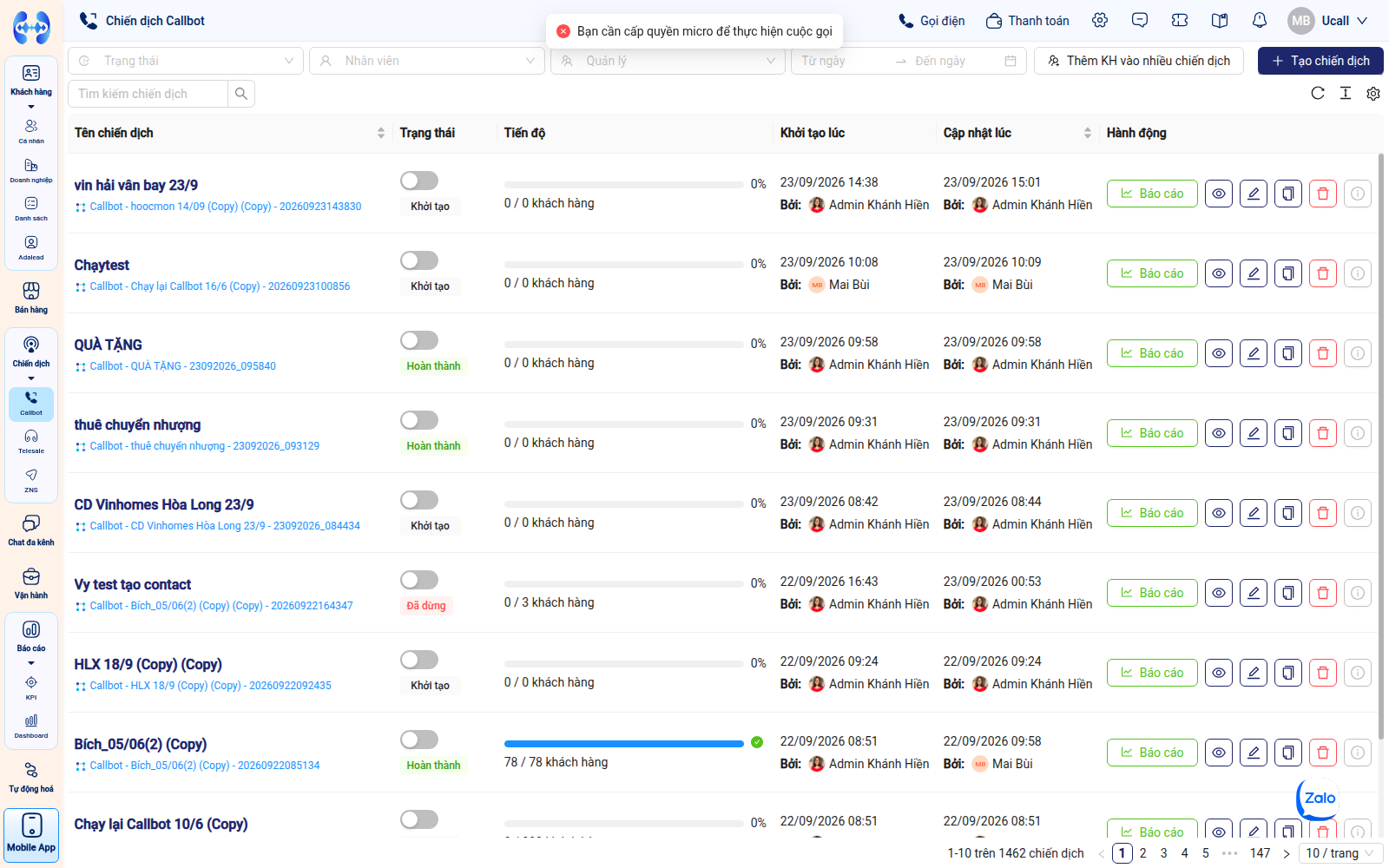1389x868 pixels.
Task: Click progress bar of vin hải vân bay 23/9
Action: coord(623,185)
